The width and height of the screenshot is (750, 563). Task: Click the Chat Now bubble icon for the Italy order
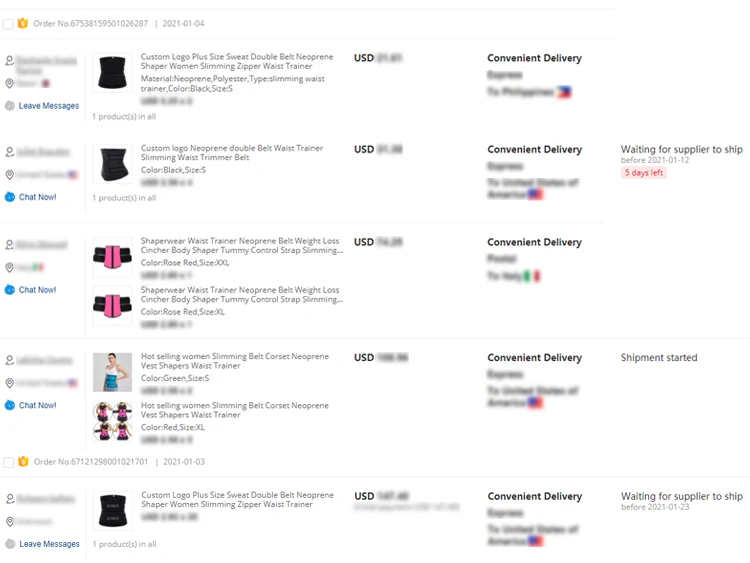pyautogui.click(x=10, y=290)
